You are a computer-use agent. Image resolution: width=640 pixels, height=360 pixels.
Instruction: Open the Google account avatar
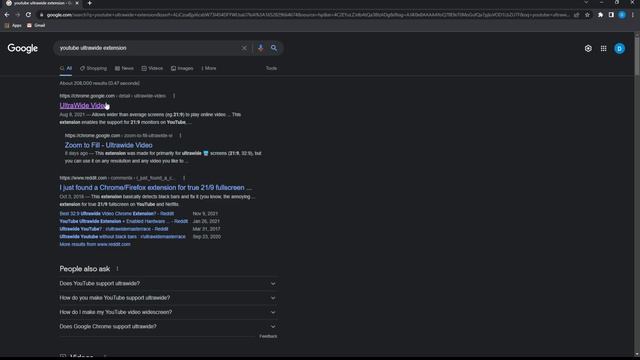pos(619,49)
